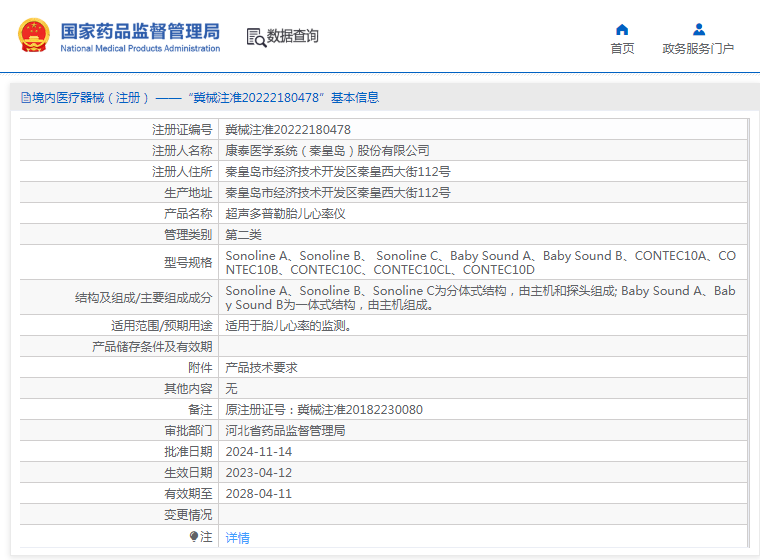This screenshot has width=760, height=560.
Task: Click approval department 河北省药品监督管理局
Action: click(x=285, y=431)
